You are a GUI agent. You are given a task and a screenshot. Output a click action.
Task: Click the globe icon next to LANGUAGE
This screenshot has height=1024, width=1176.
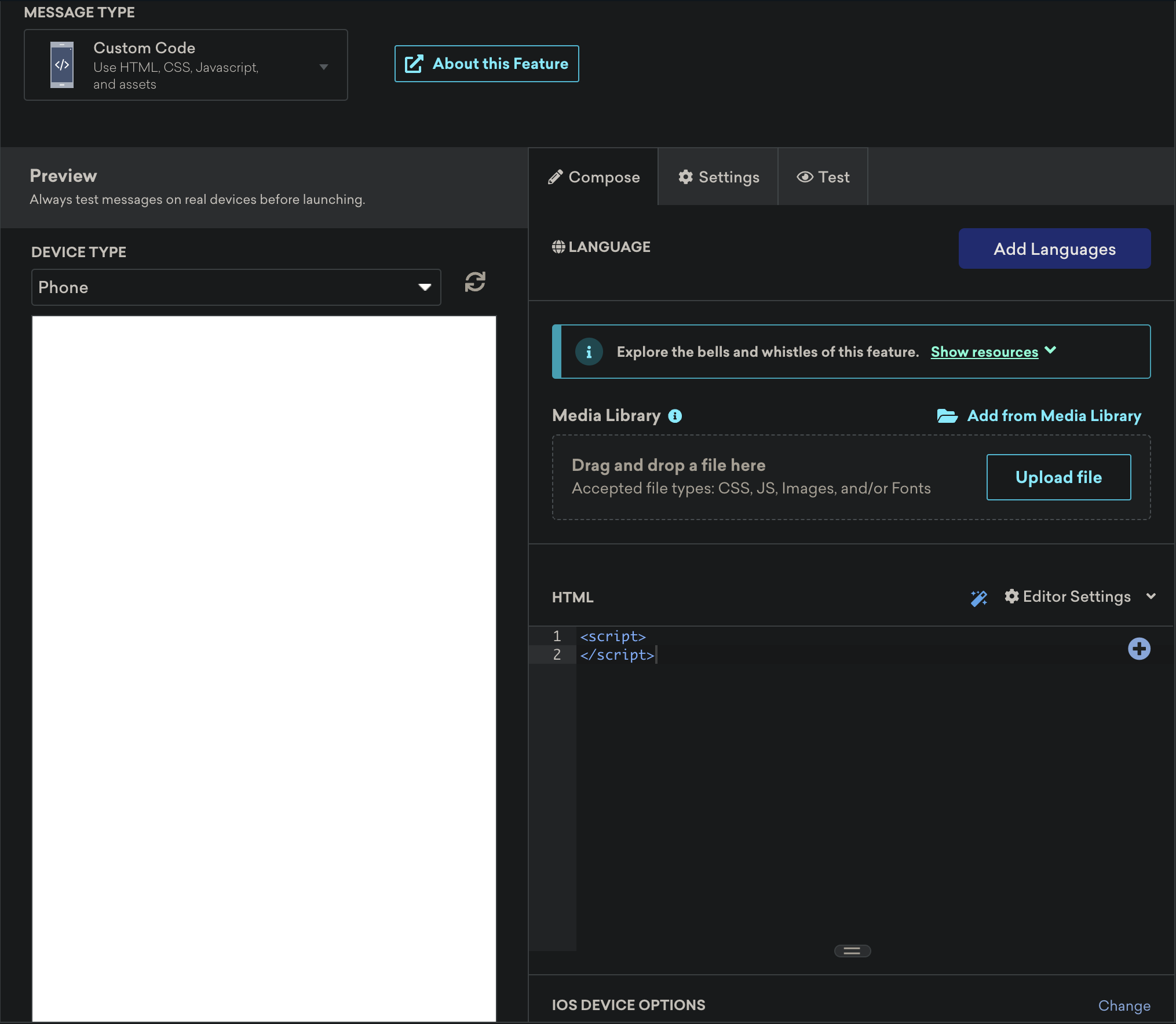[558, 246]
